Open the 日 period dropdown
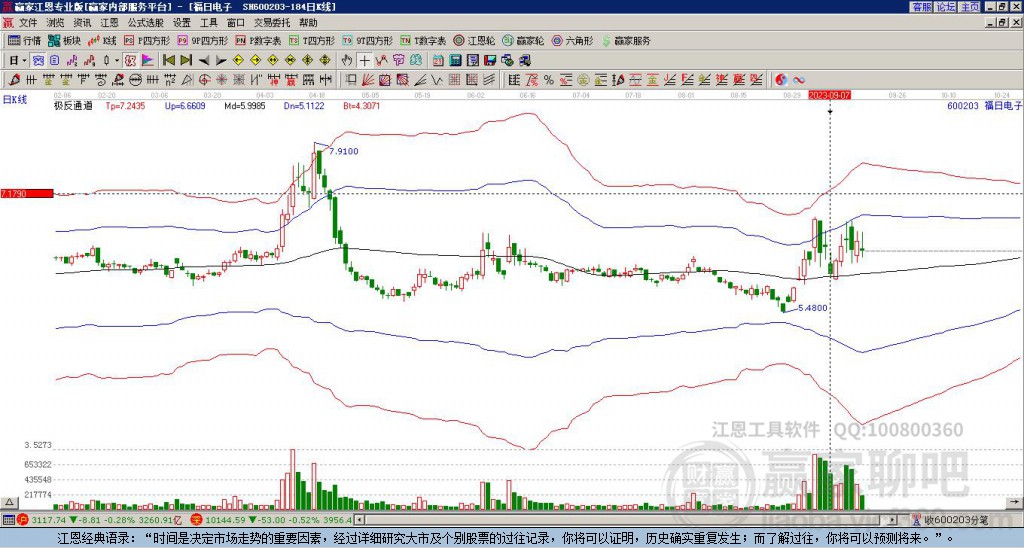The width and height of the screenshot is (1024, 548). point(18,61)
